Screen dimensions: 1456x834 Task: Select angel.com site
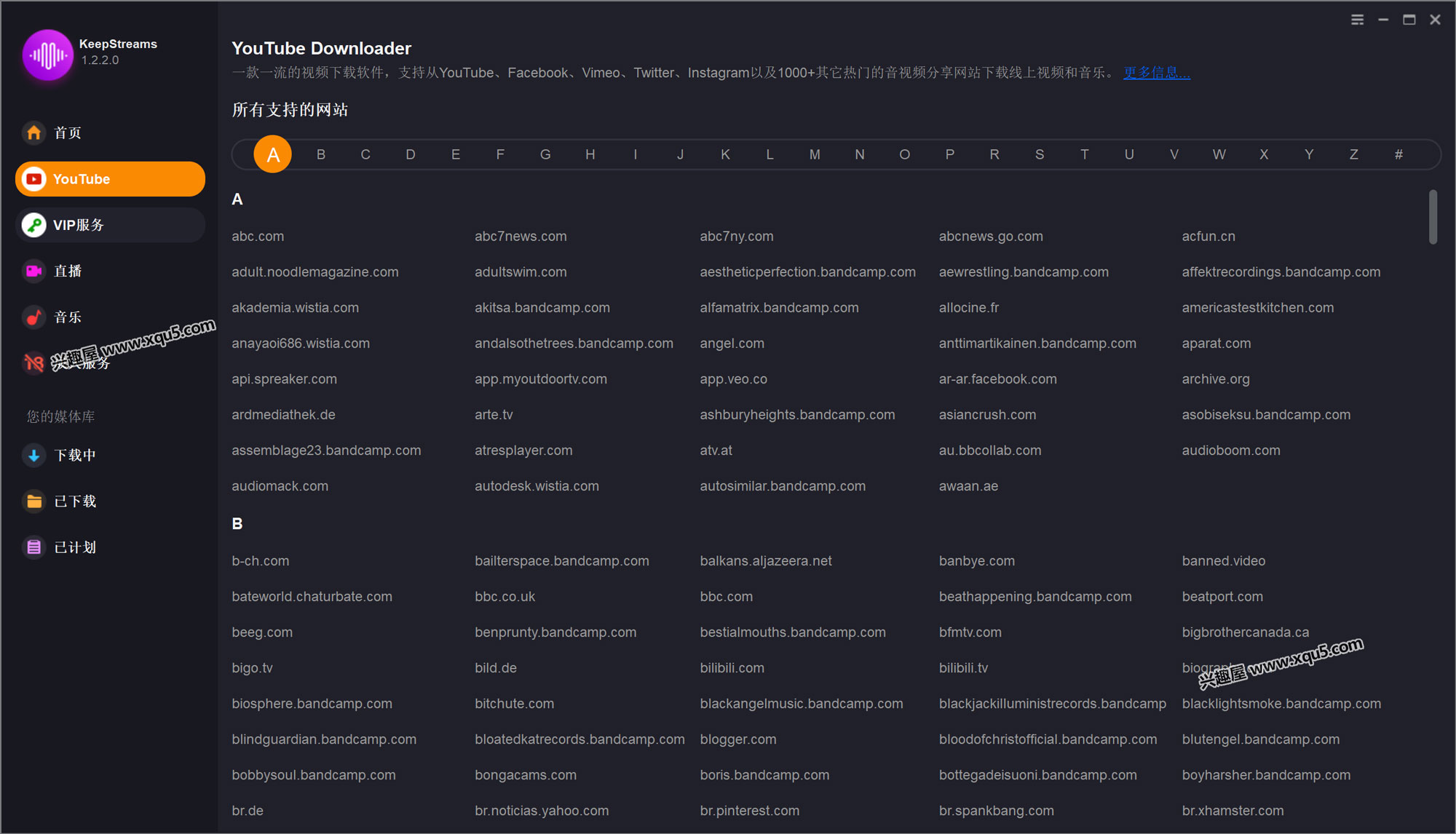732,343
